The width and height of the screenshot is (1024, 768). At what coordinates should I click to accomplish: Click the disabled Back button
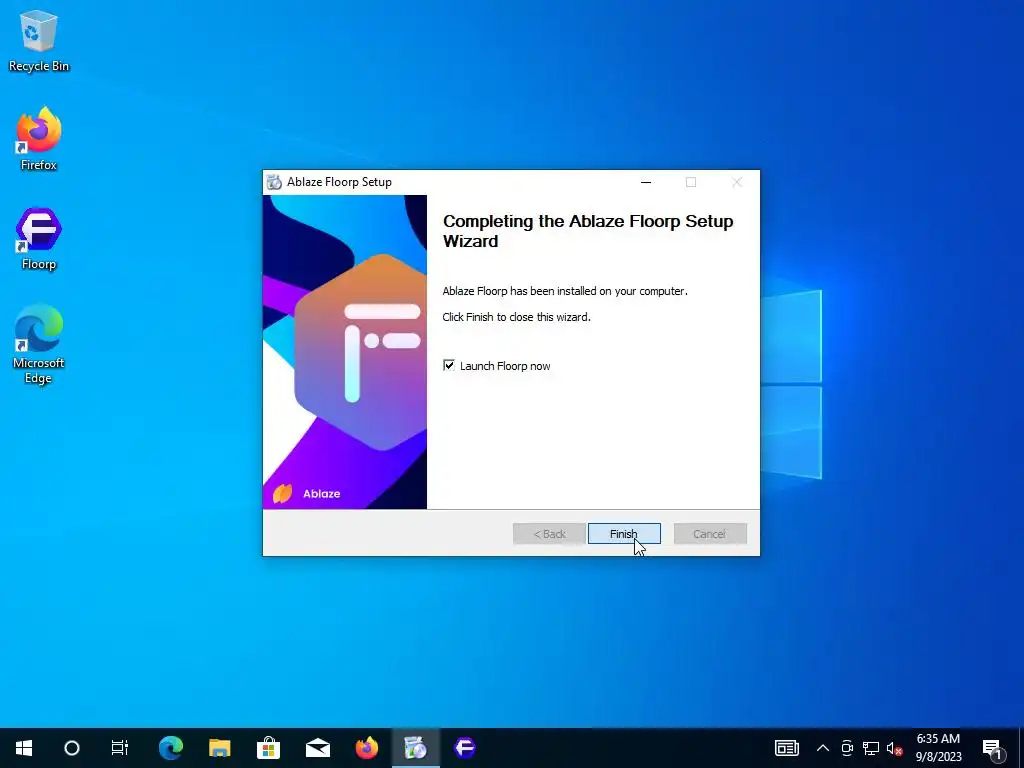[549, 534]
